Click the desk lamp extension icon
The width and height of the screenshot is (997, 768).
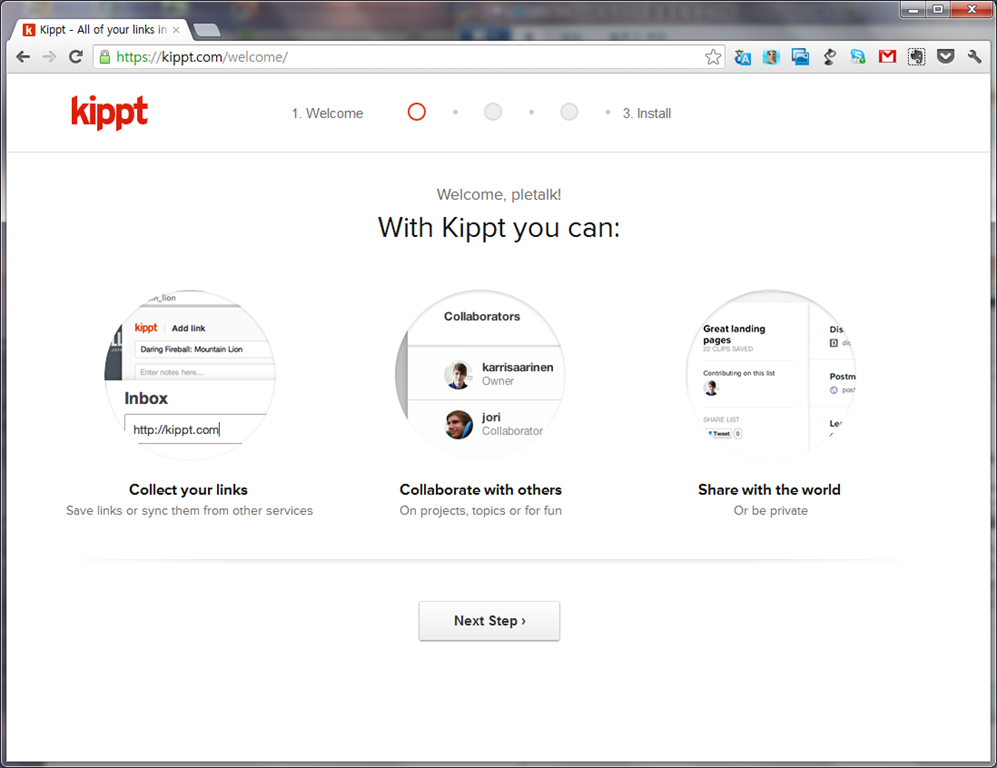point(829,57)
